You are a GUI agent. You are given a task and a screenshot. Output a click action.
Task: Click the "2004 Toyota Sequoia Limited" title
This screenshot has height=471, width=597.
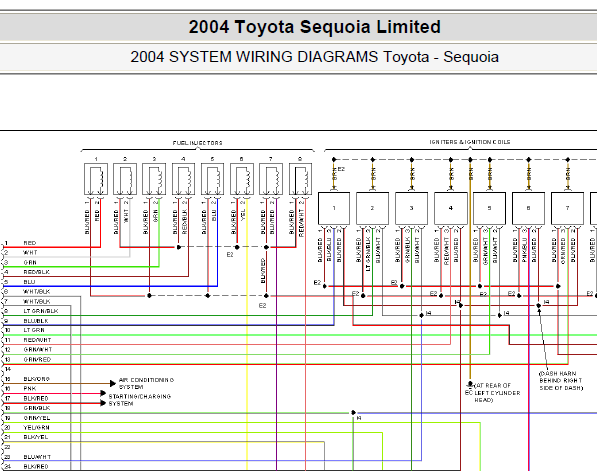pyautogui.click(x=314, y=27)
